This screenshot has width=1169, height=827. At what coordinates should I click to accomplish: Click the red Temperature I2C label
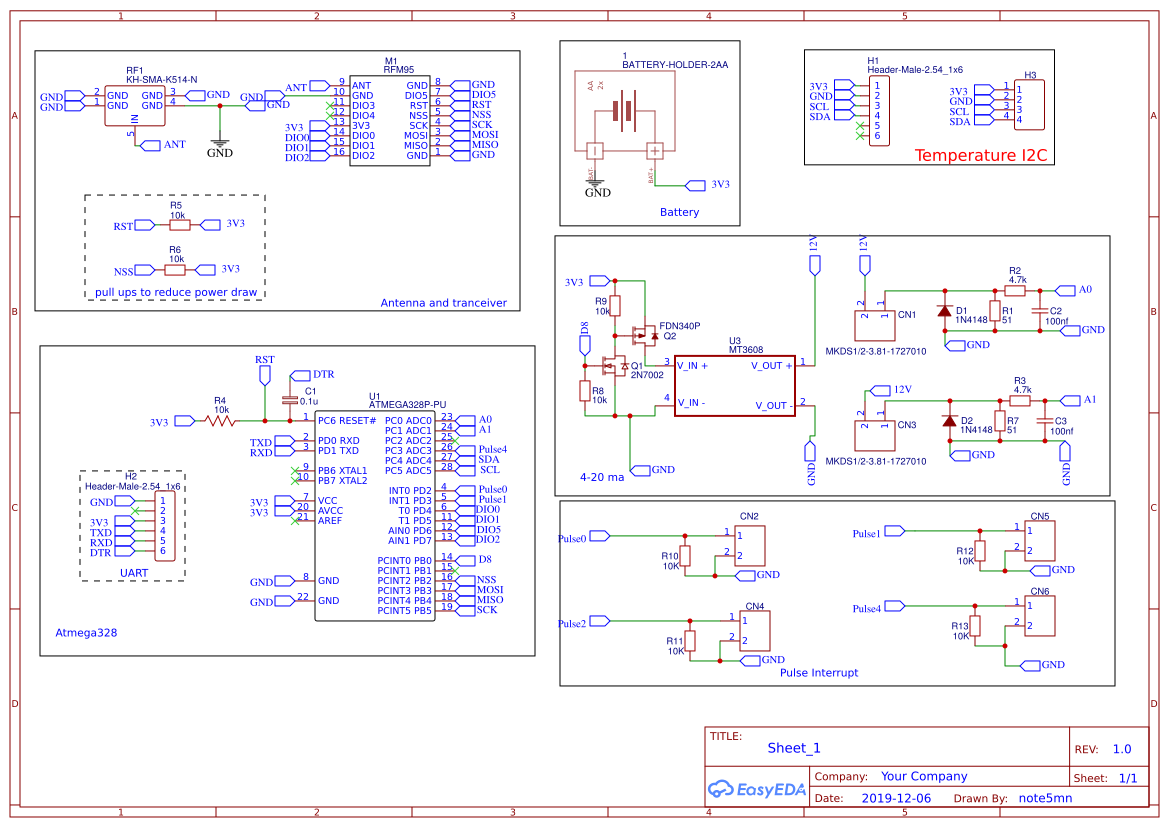(981, 155)
